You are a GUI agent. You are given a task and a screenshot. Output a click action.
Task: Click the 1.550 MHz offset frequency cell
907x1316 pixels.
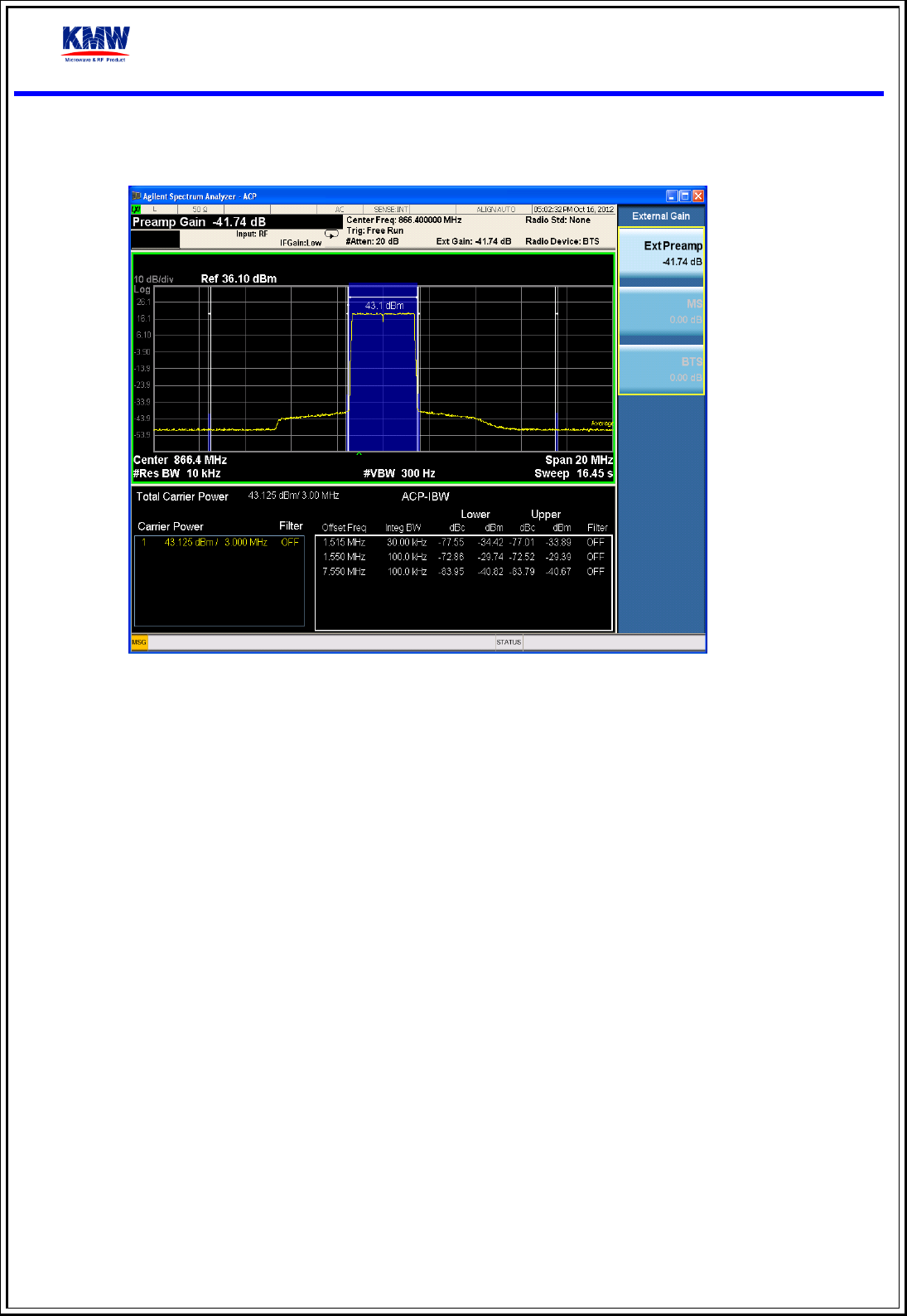coord(345,557)
